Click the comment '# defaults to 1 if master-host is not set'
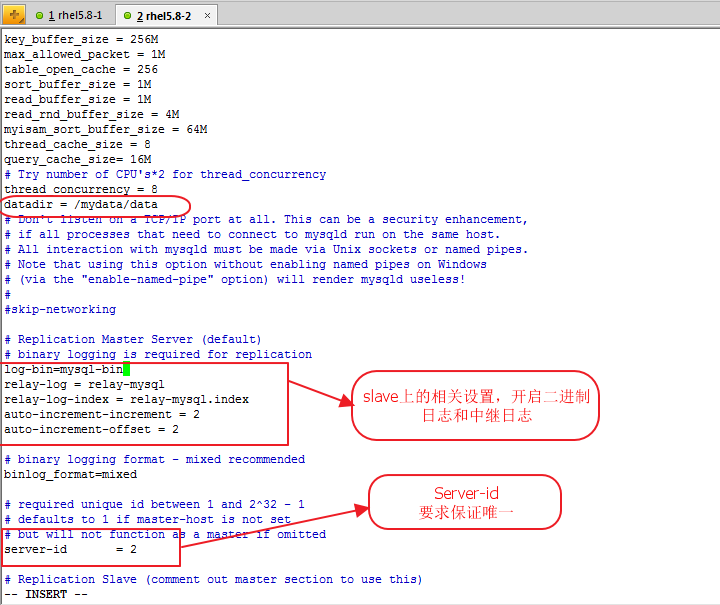The width and height of the screenshot is (720, 605). tap(147, 520)
